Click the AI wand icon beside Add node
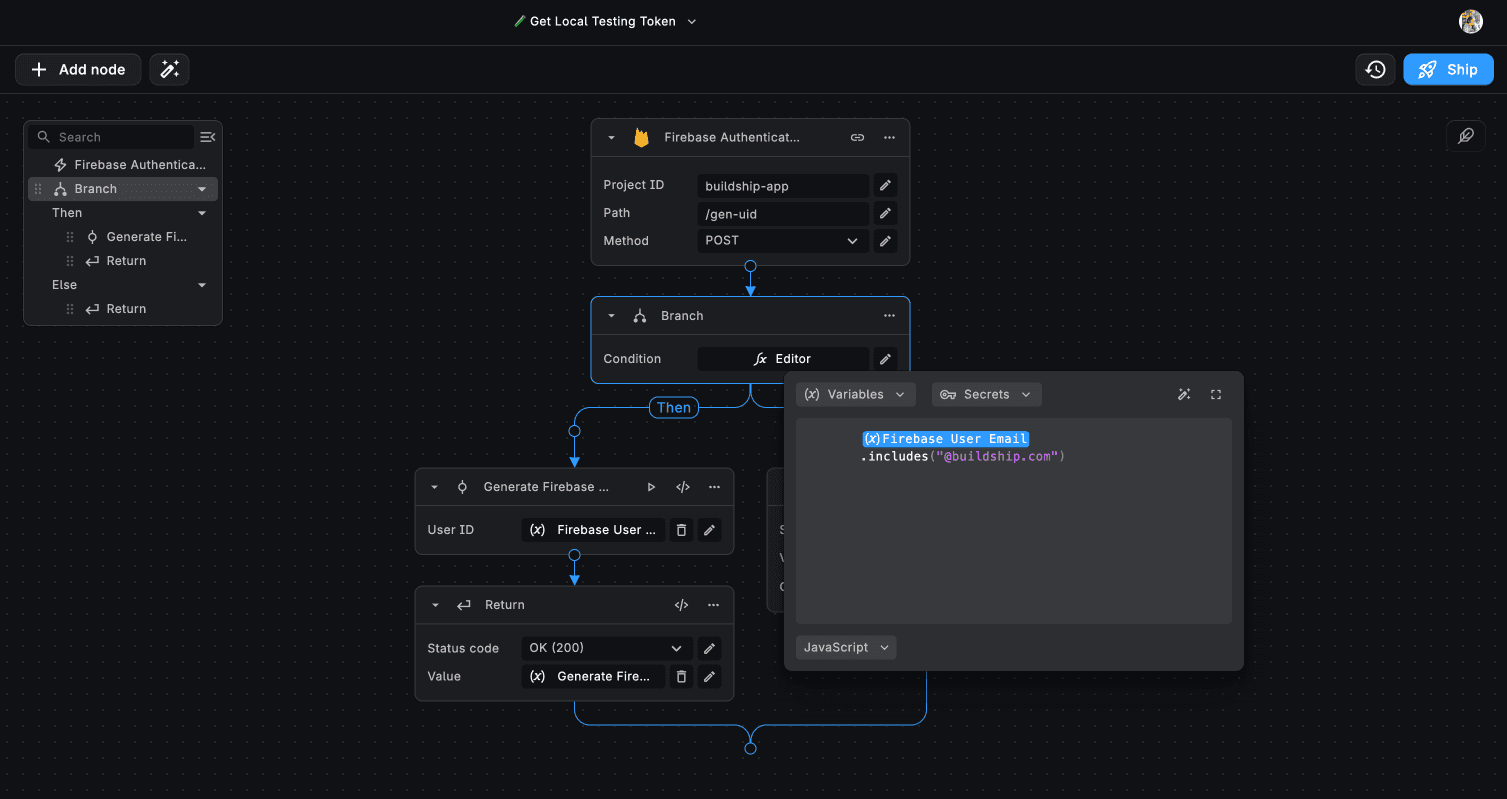The image size is (1507, 799). pos(169,69)
